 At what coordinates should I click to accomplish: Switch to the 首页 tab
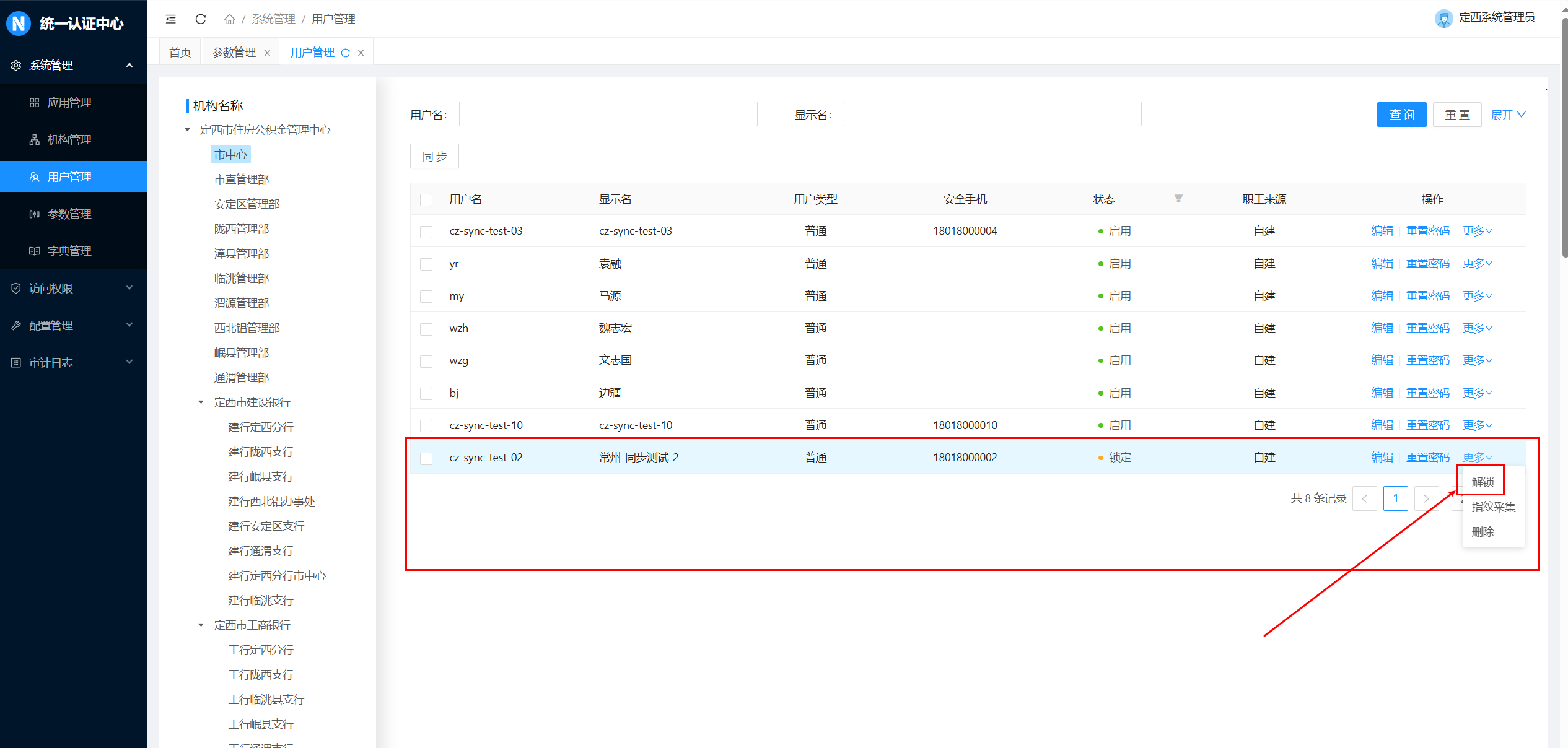pos(180,53)
